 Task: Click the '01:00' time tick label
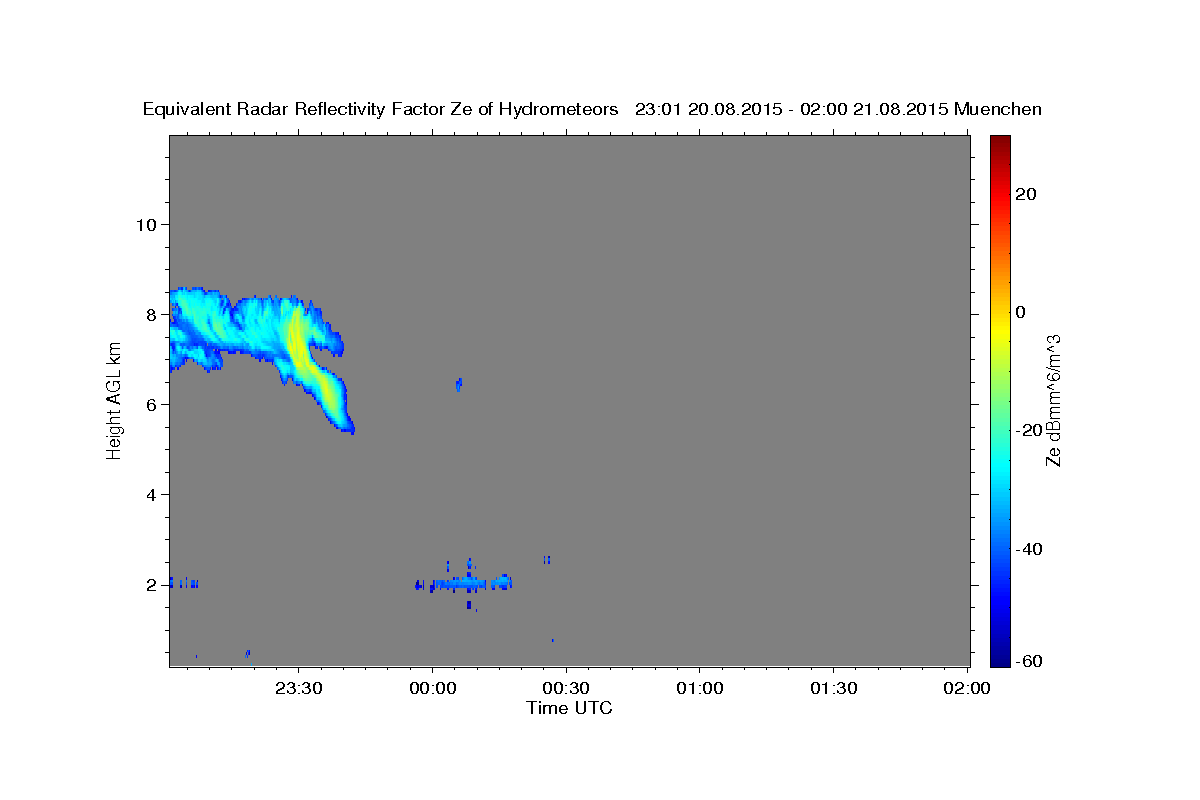(700, 688)
